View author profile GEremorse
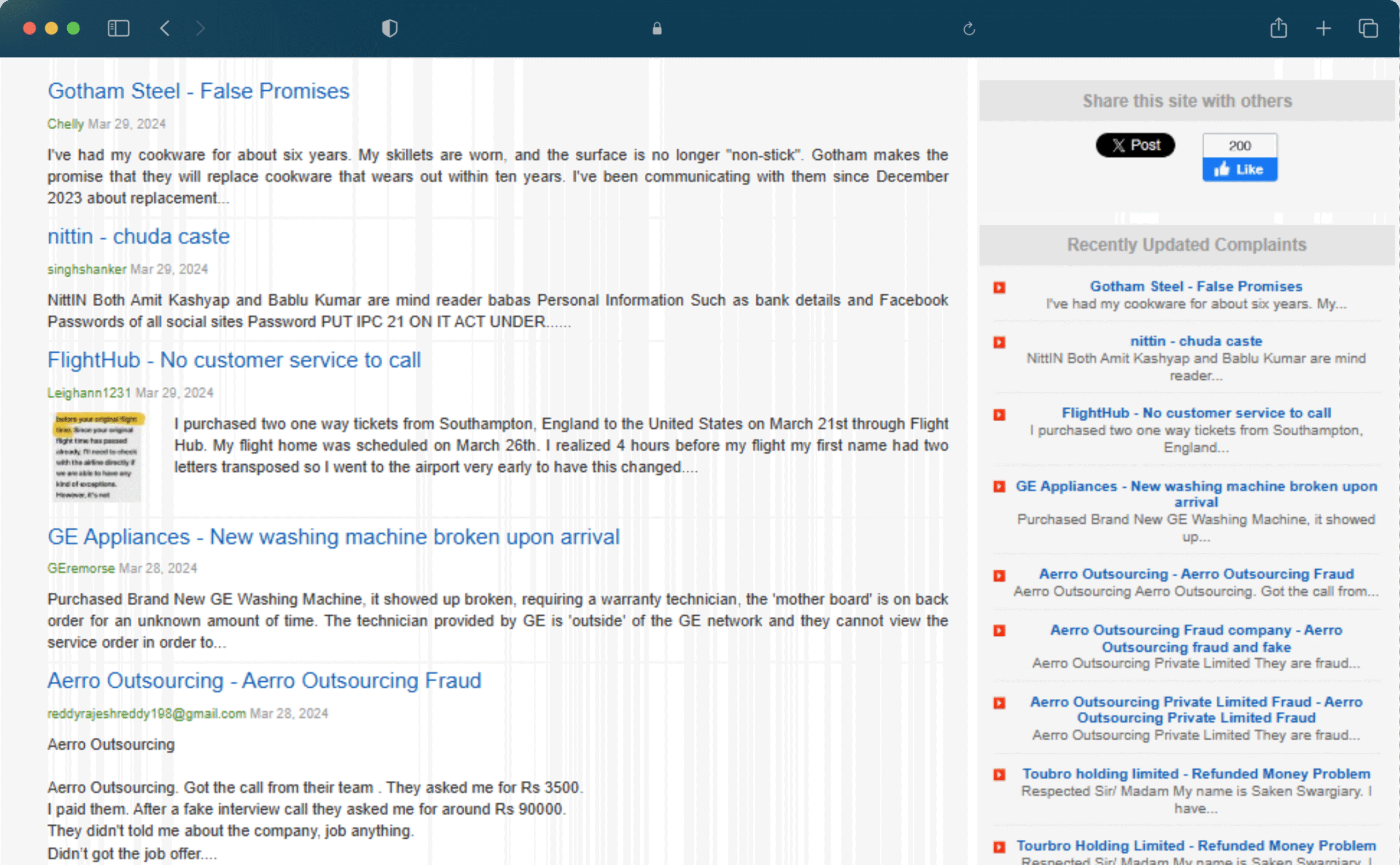 (81, 568)
